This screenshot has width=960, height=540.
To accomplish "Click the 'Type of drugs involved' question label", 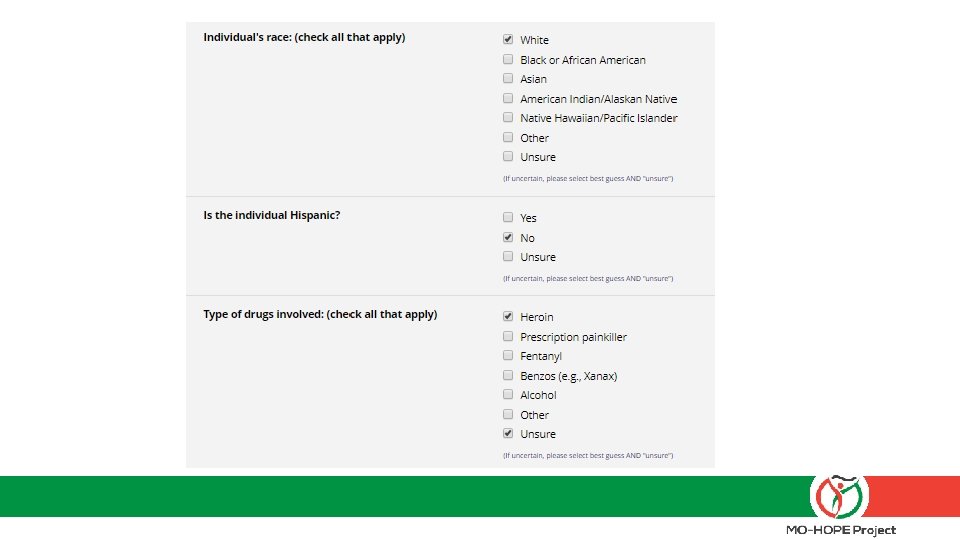I will point(320,314).
